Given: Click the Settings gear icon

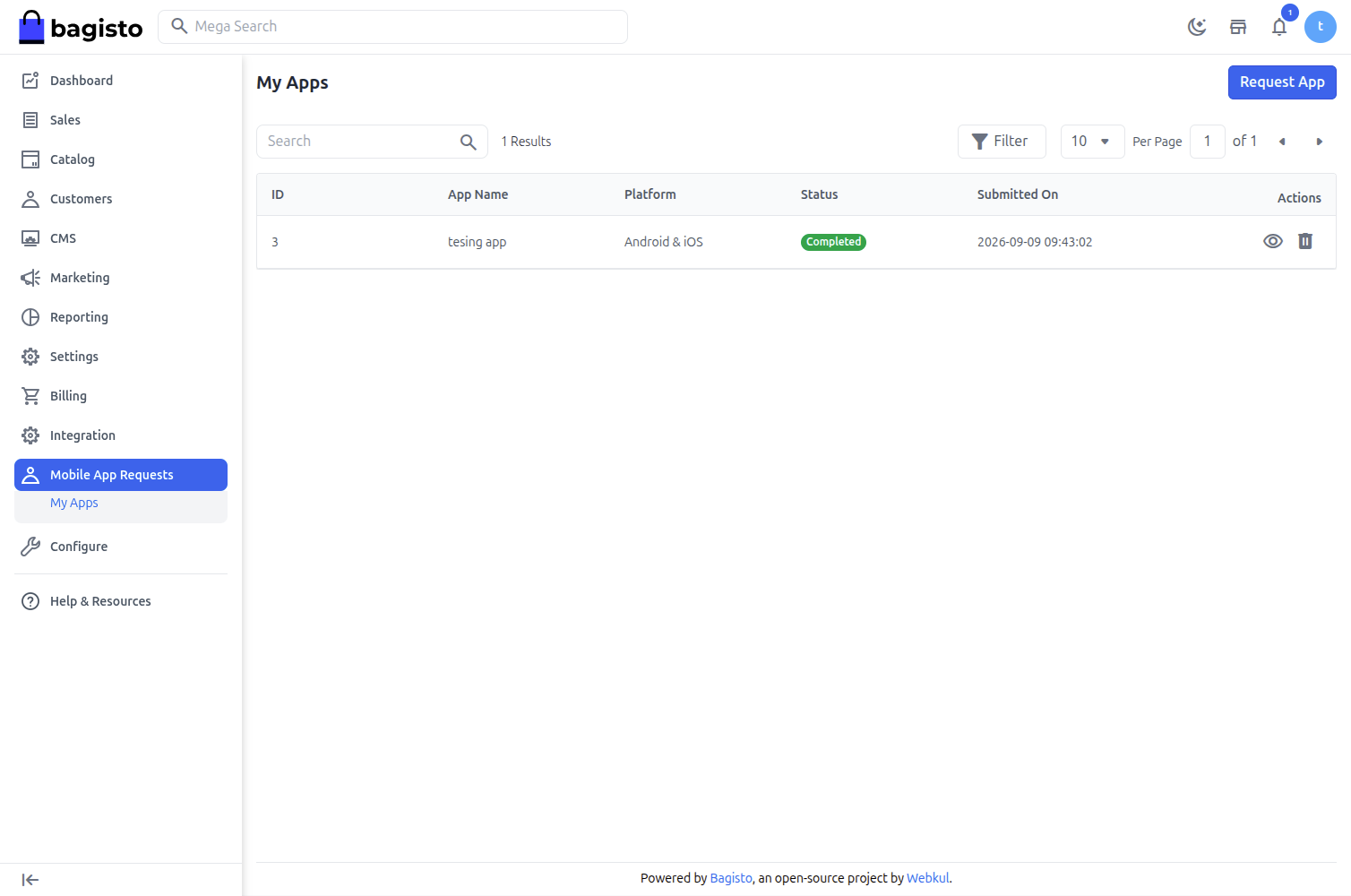Looking at the screenshot, I should click(x=30, y=357).
